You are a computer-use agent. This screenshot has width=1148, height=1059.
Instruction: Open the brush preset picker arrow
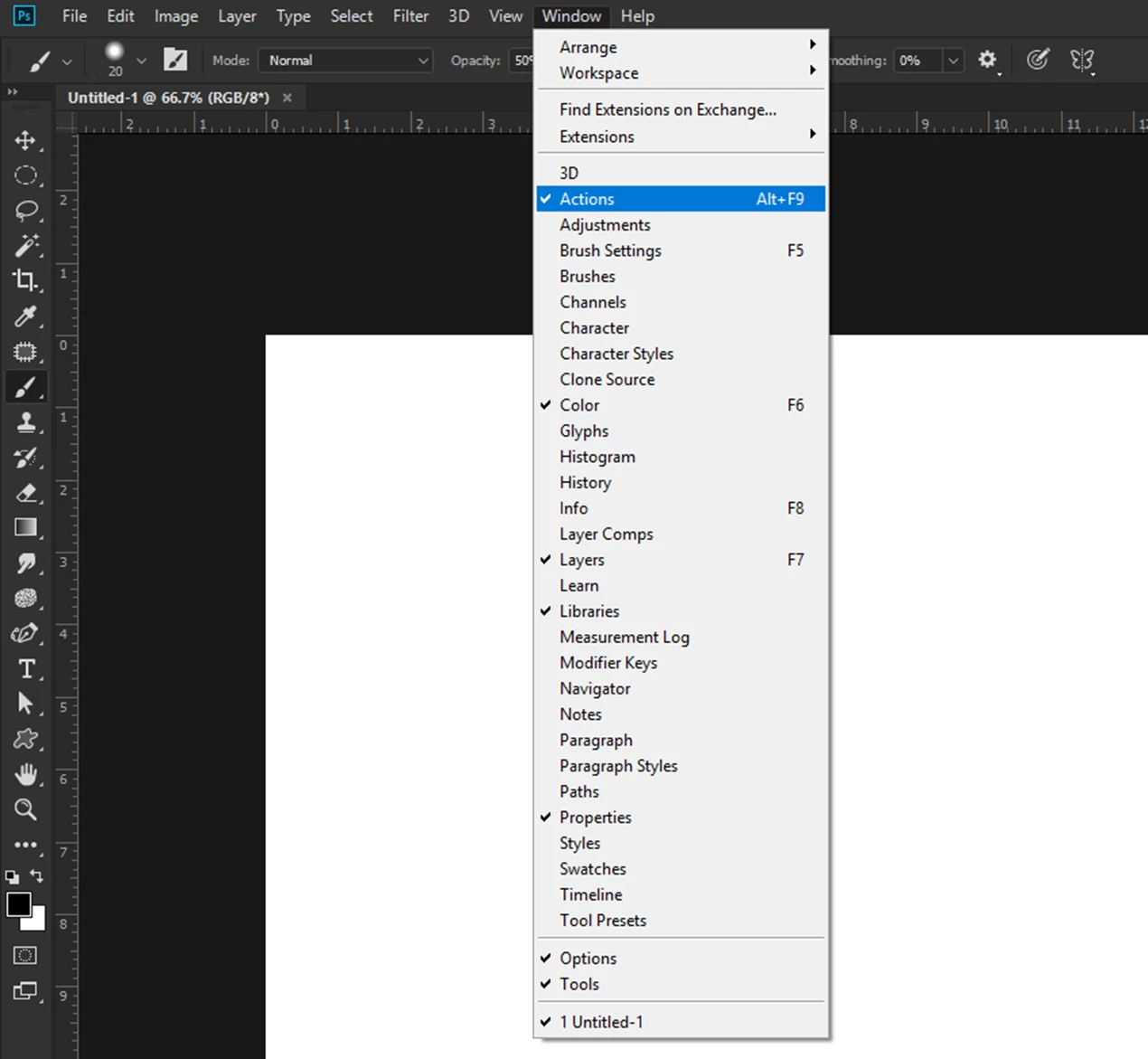tap(141, 61)
